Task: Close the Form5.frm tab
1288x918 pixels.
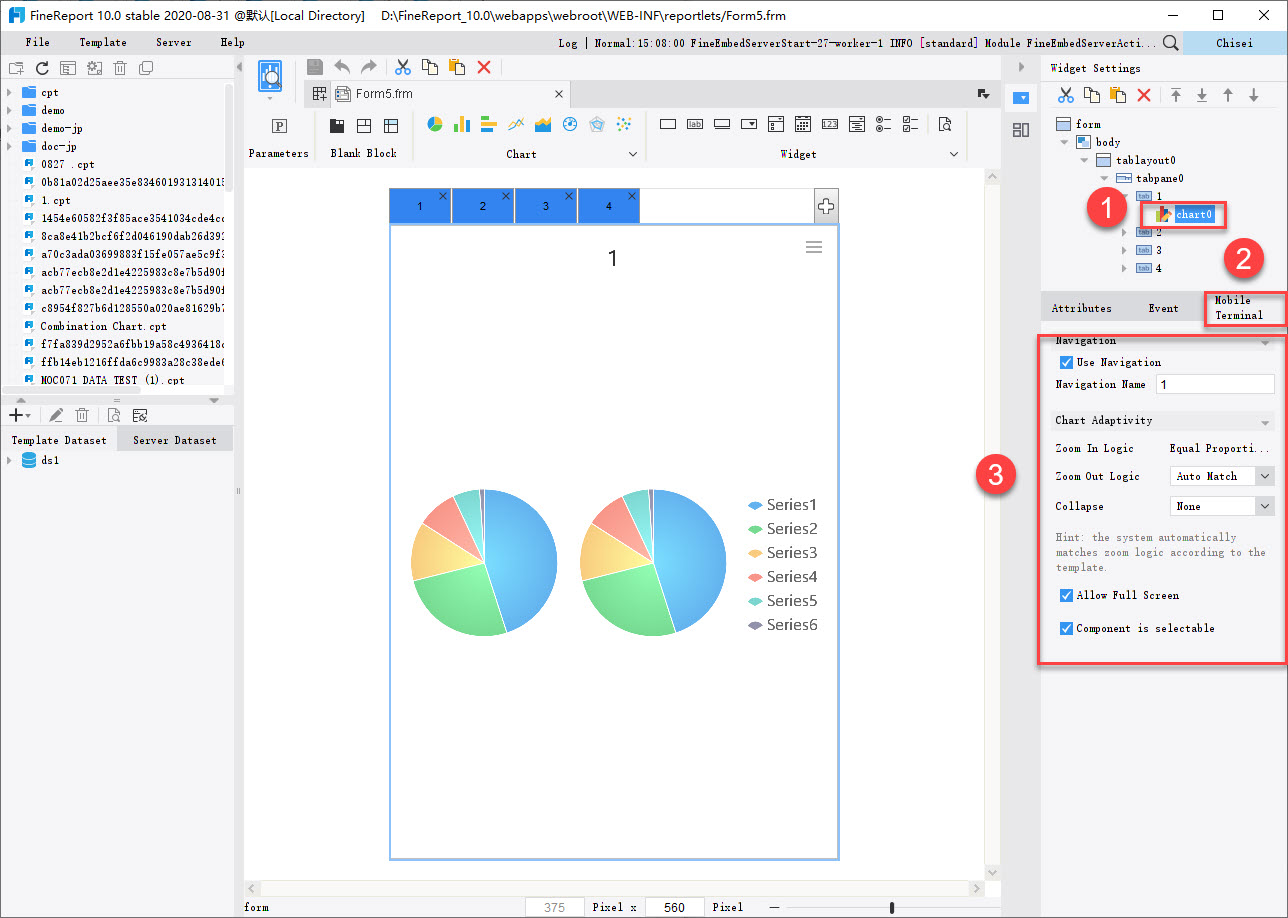Action: pos(559,94)
